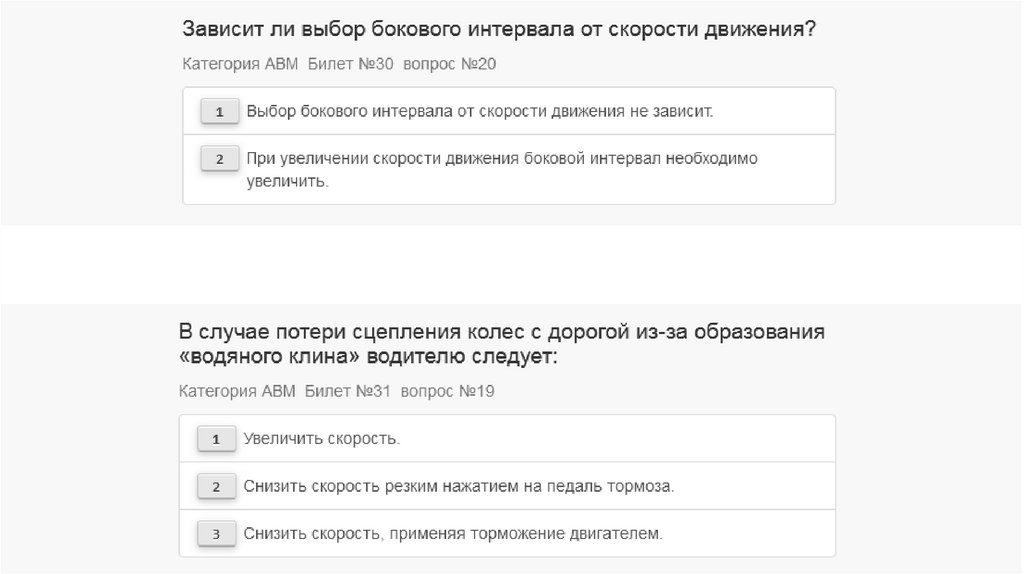1024x574 pixels.
Task: Click the heading 'В случае потери сцепления колес'
Action: click(502, 331)
